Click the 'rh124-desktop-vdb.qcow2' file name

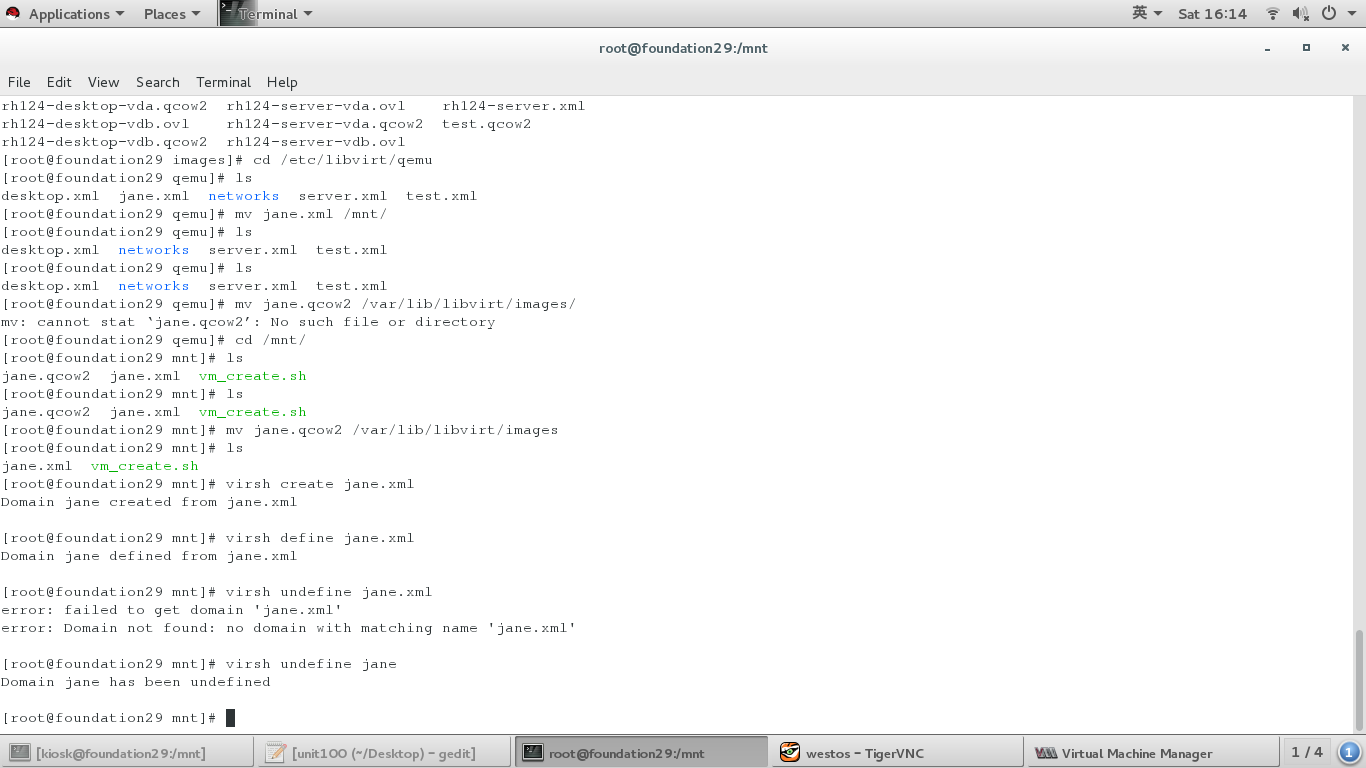click(x=104, y=142)
